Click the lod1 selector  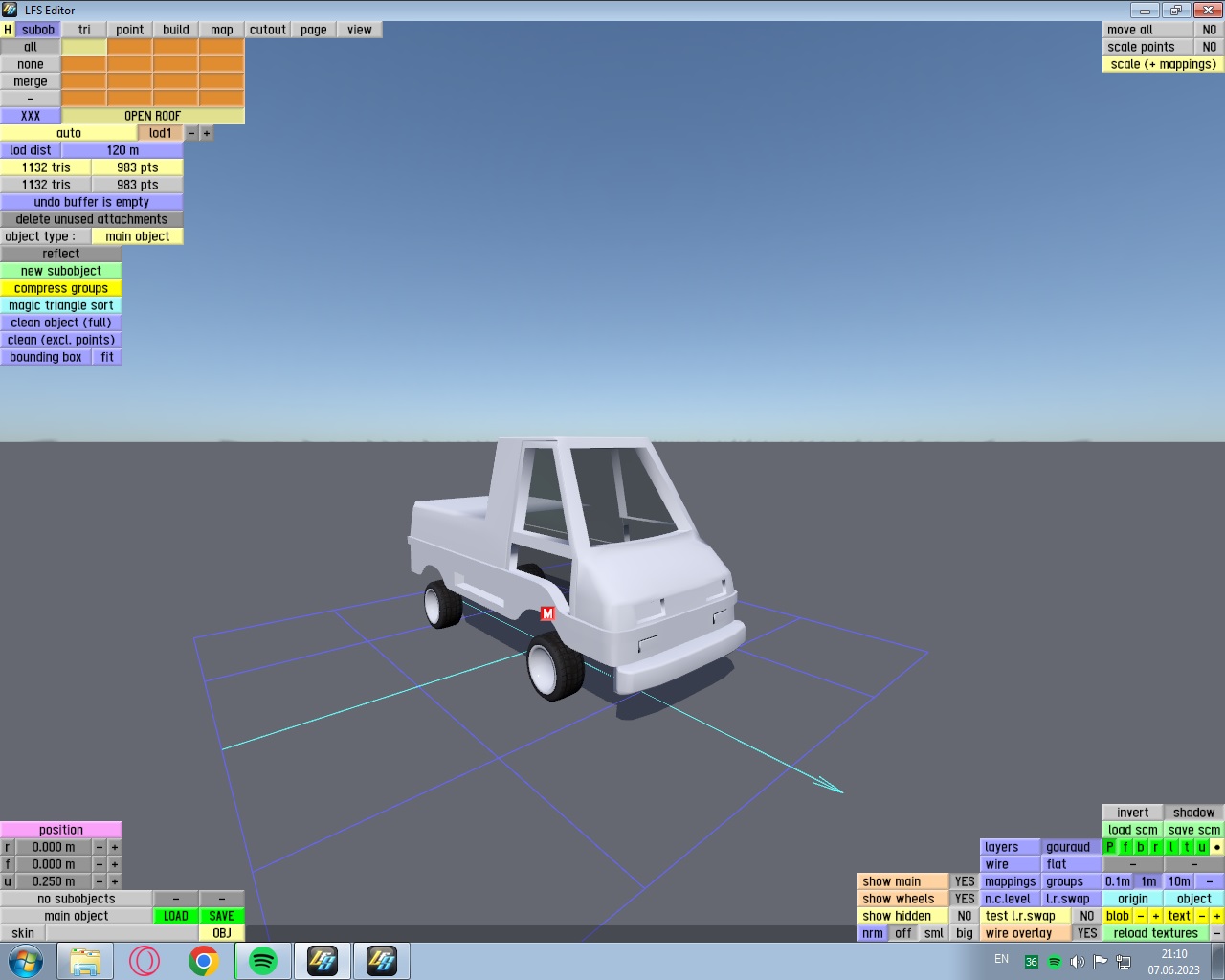[161, 133]
